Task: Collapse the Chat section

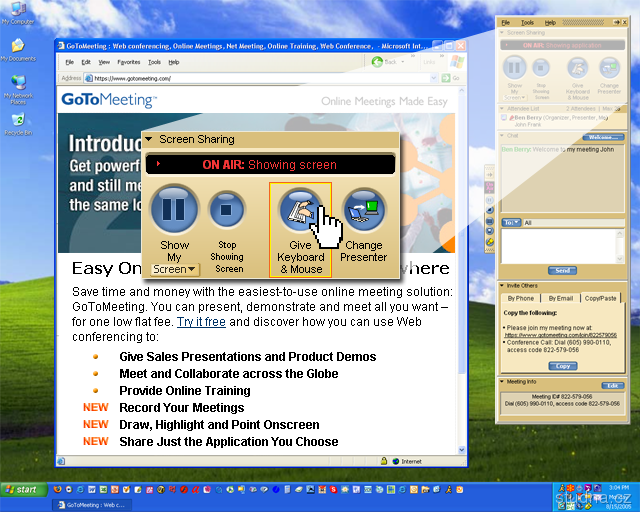Action: (x=502, y=135)
